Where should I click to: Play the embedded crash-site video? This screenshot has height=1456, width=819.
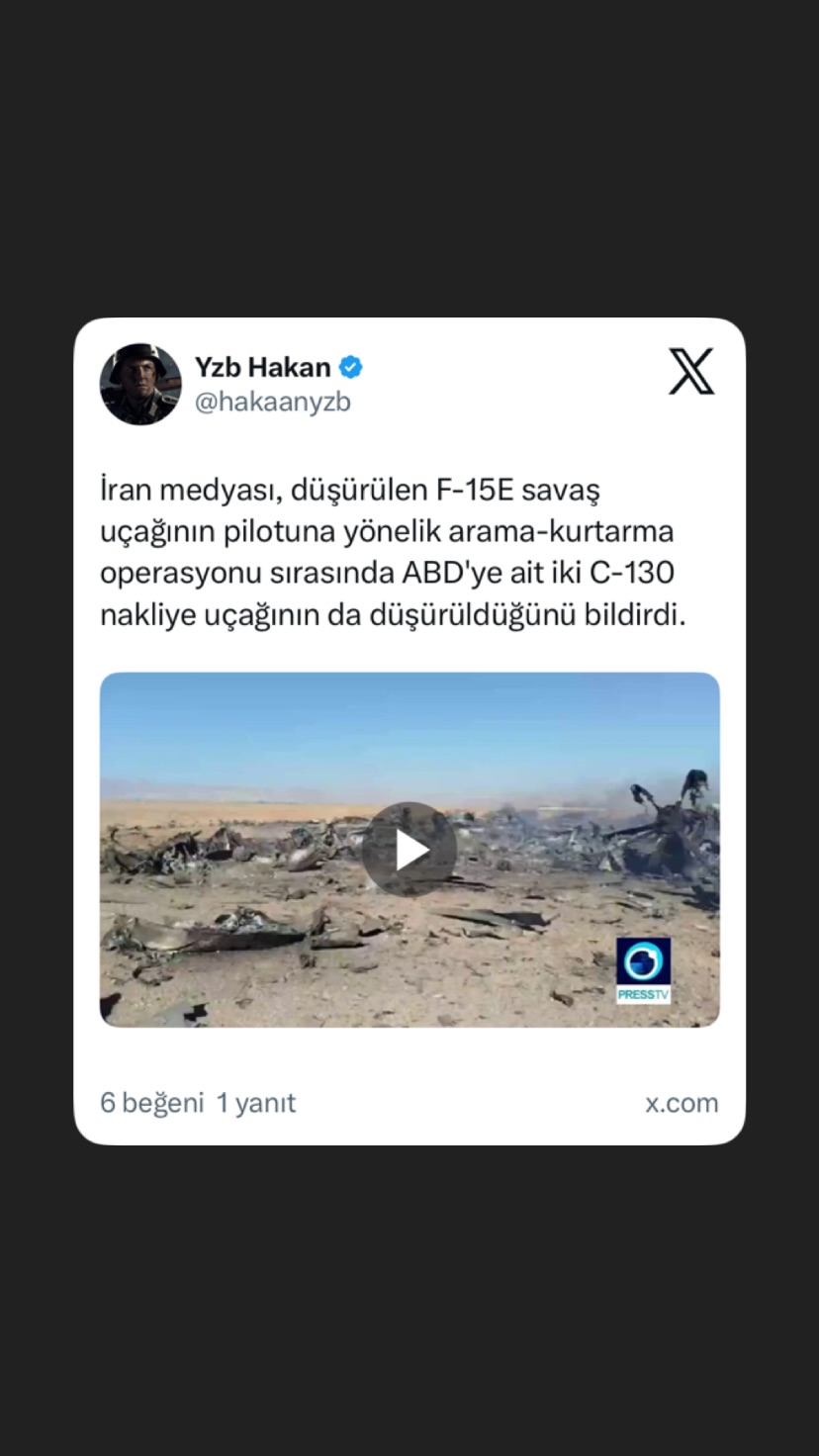point(409,849)
